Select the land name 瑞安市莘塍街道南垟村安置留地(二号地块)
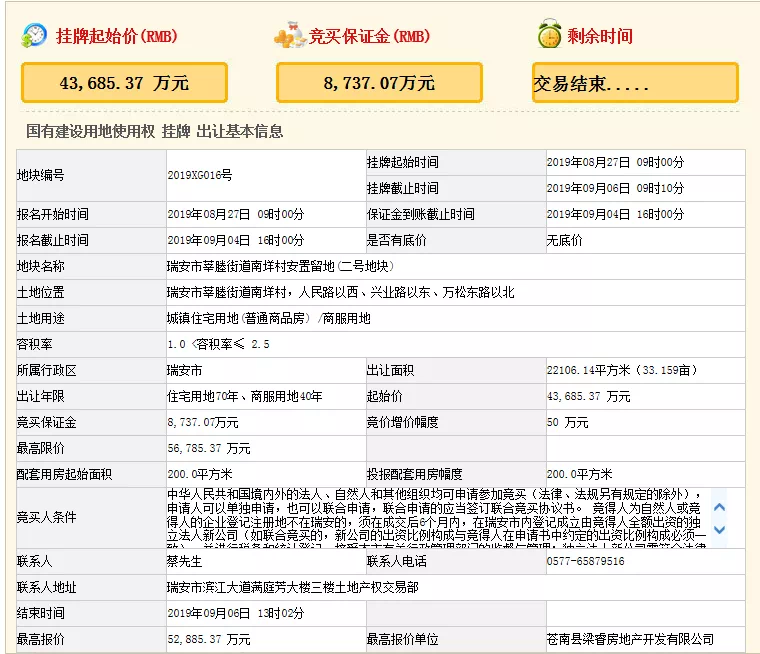 281,266
